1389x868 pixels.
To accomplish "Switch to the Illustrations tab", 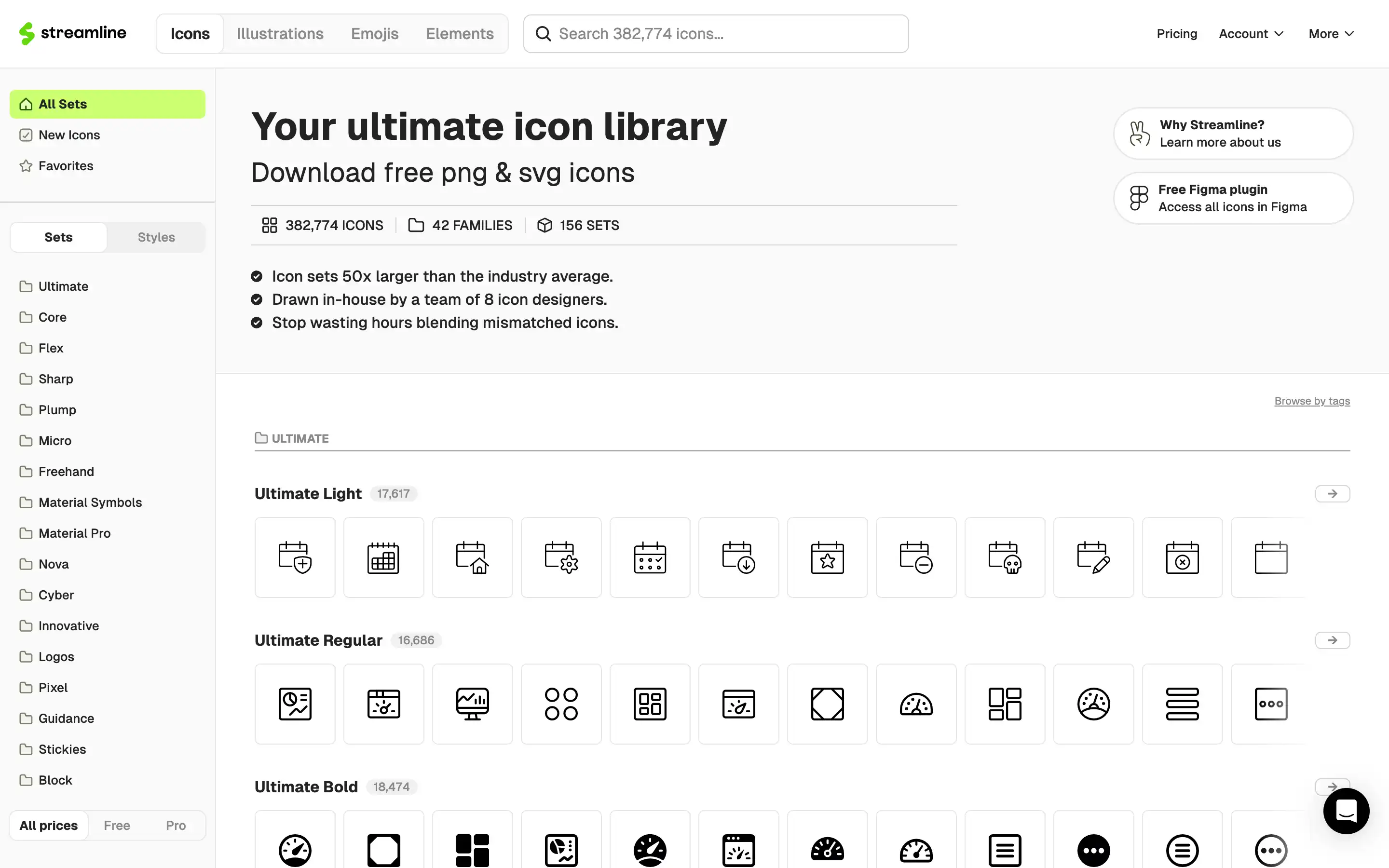I will (x=280, y=34).
